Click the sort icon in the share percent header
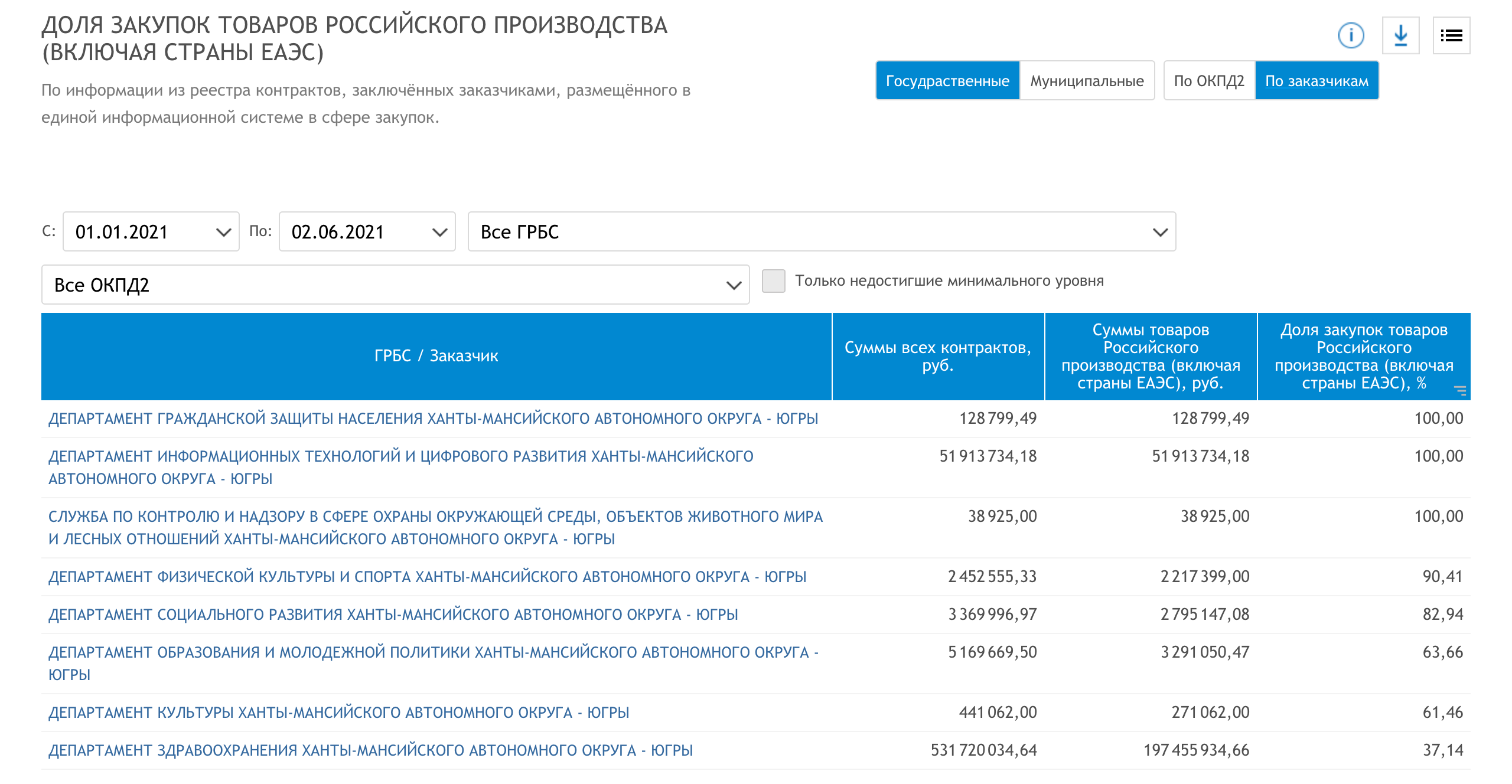1512x784 pixels. pyautogui.click(x=1460, y=390)
